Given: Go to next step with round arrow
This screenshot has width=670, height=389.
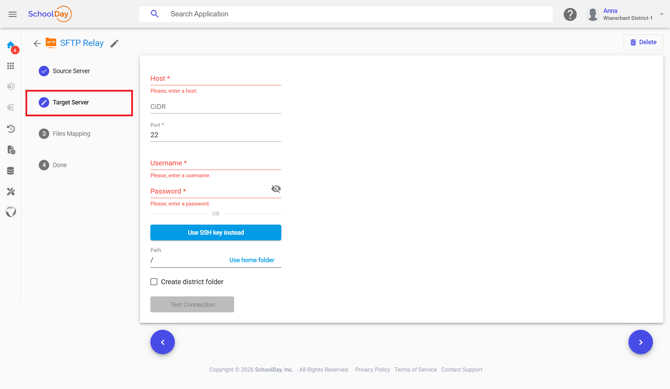Looking at the screenshot, I should tap(640, 342).
